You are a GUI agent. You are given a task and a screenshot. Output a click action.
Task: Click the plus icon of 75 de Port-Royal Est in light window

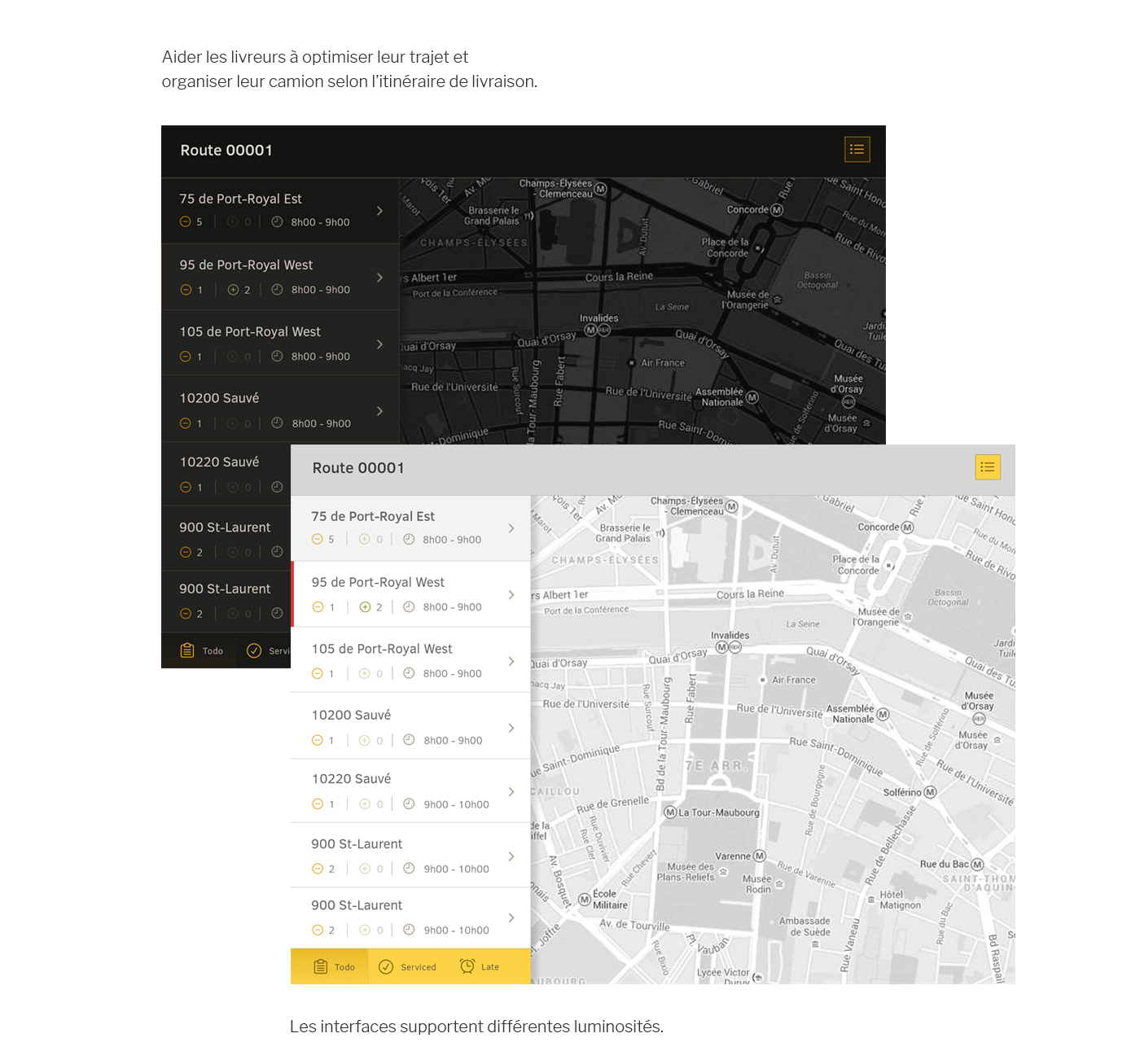point(365,539)
